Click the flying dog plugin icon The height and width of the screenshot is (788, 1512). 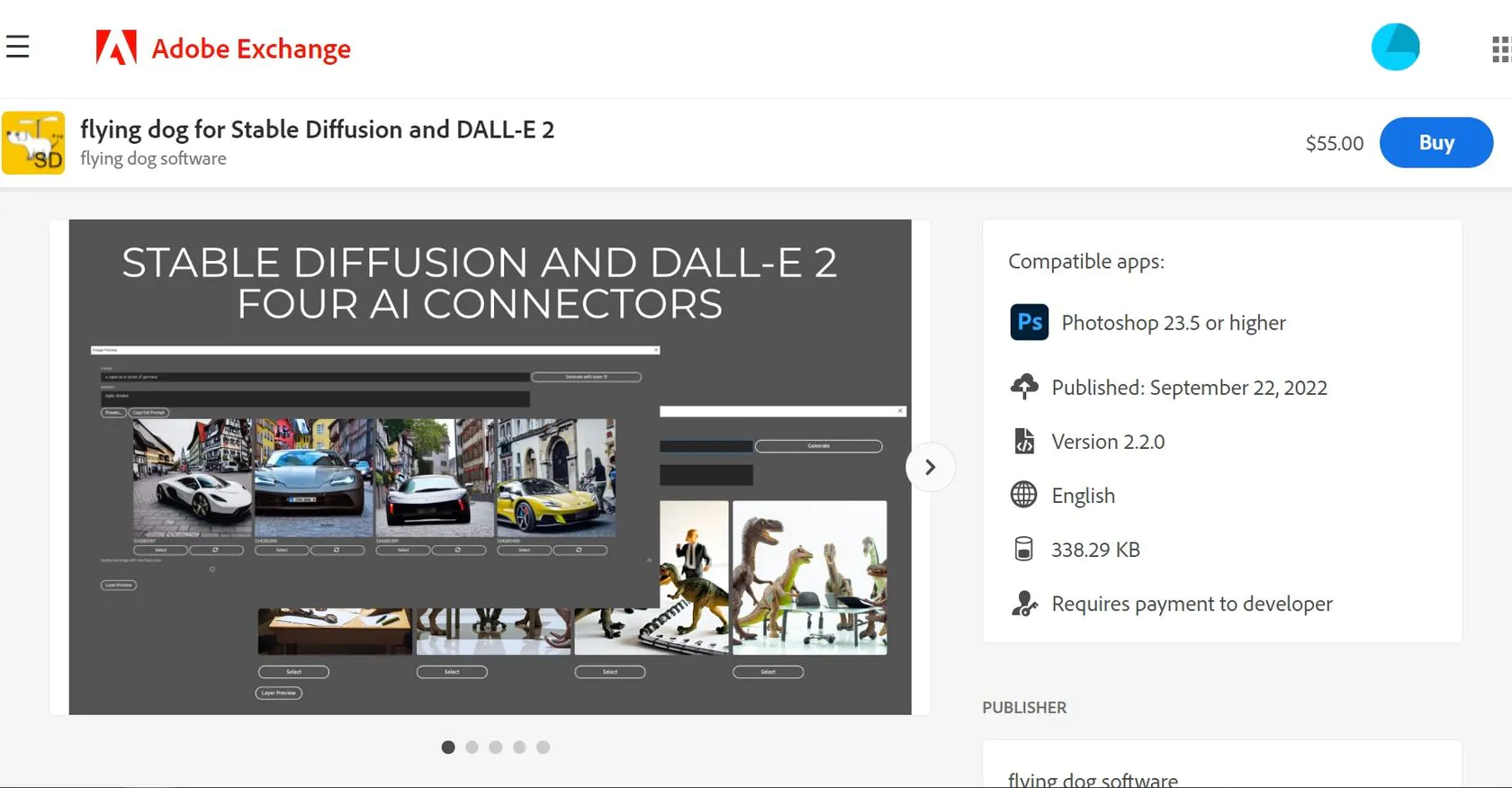pyautogui.click(x=33, y=143)
